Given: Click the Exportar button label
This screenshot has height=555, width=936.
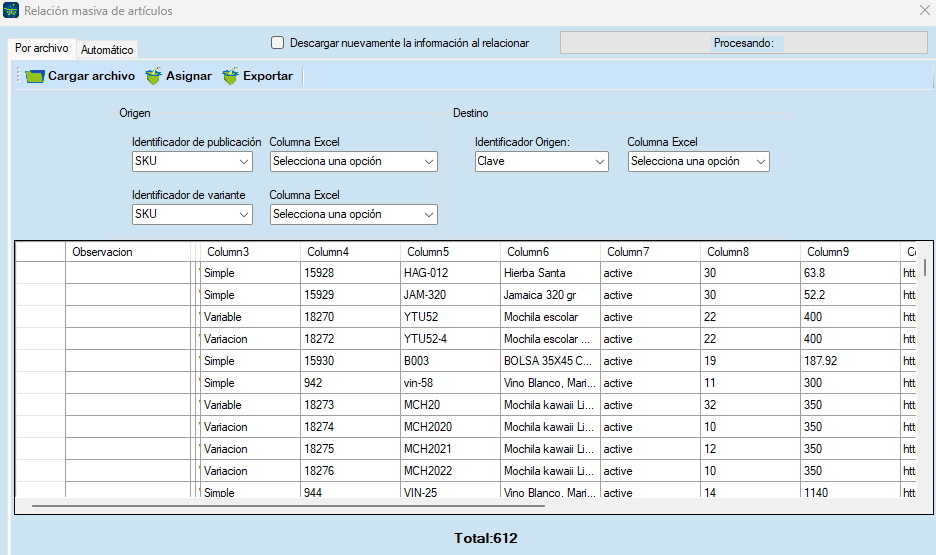Looking at the screenshot, I should (x=268, y=76).
